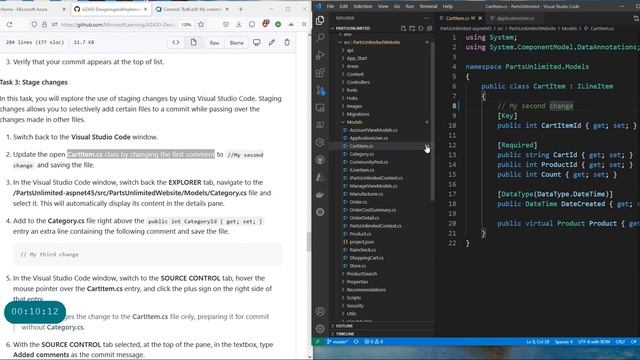Open the File menu in VS Code
640x360 pixels.
pyautogui.click(x=331, y=7)
